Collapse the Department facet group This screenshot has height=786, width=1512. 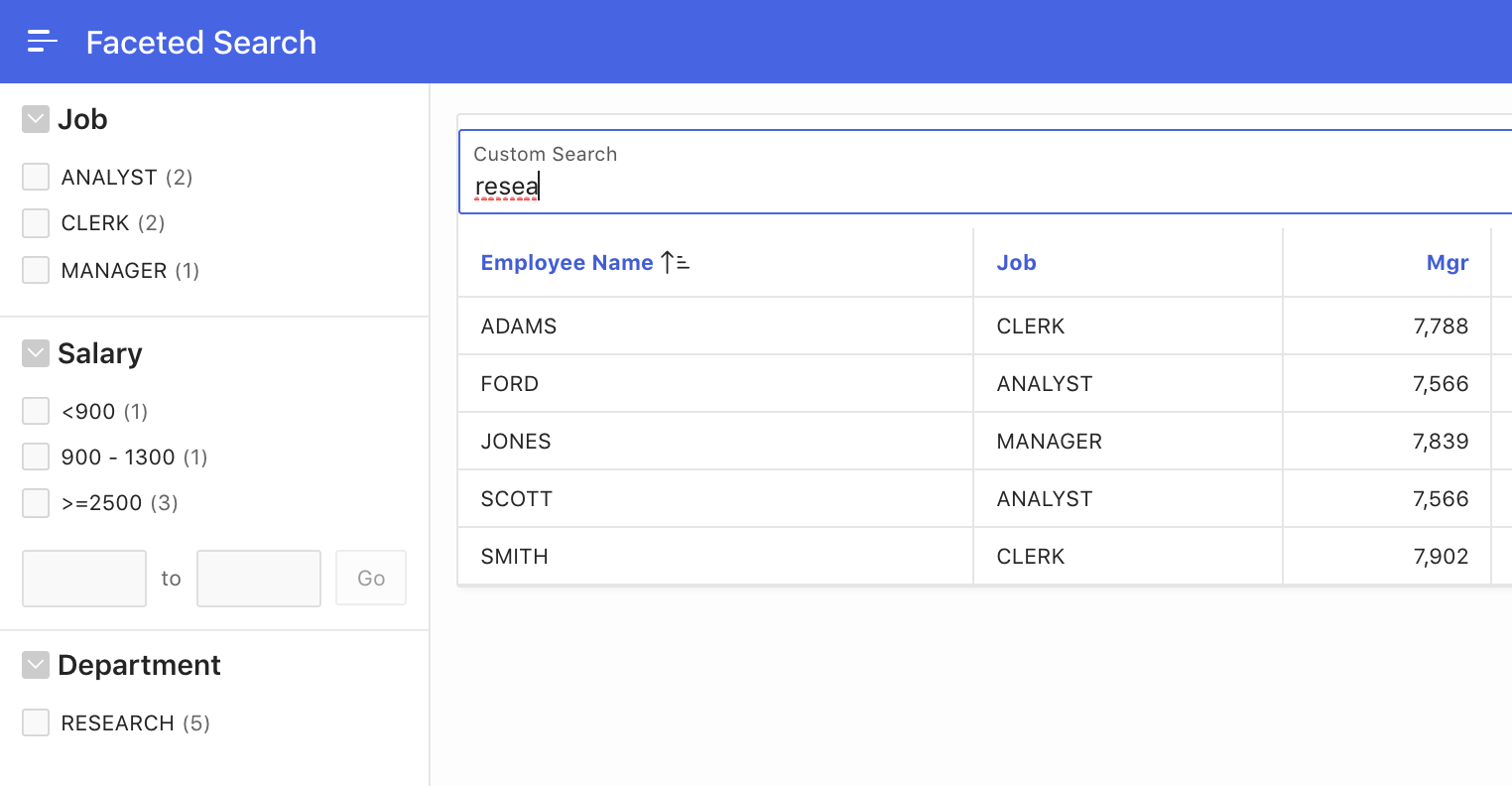[36, 664]
